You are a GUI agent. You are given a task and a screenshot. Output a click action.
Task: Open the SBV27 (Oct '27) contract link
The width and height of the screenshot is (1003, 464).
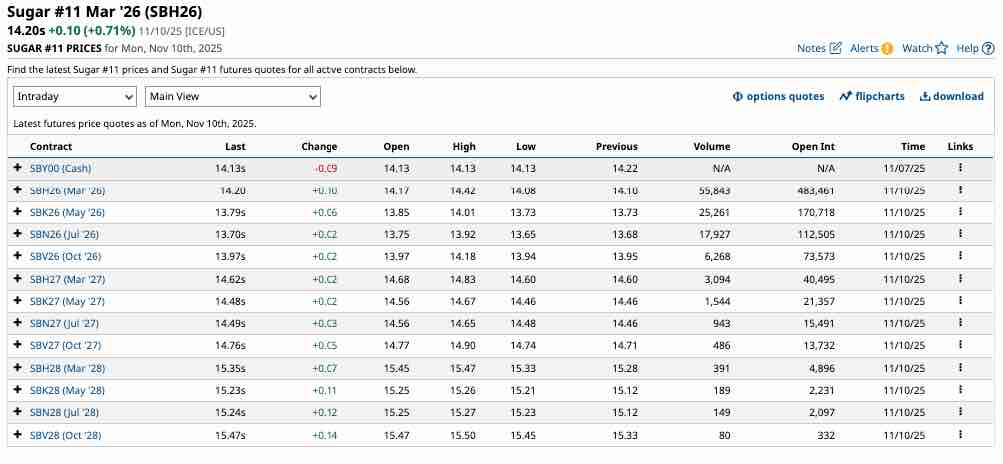click(x=67, y=346)
